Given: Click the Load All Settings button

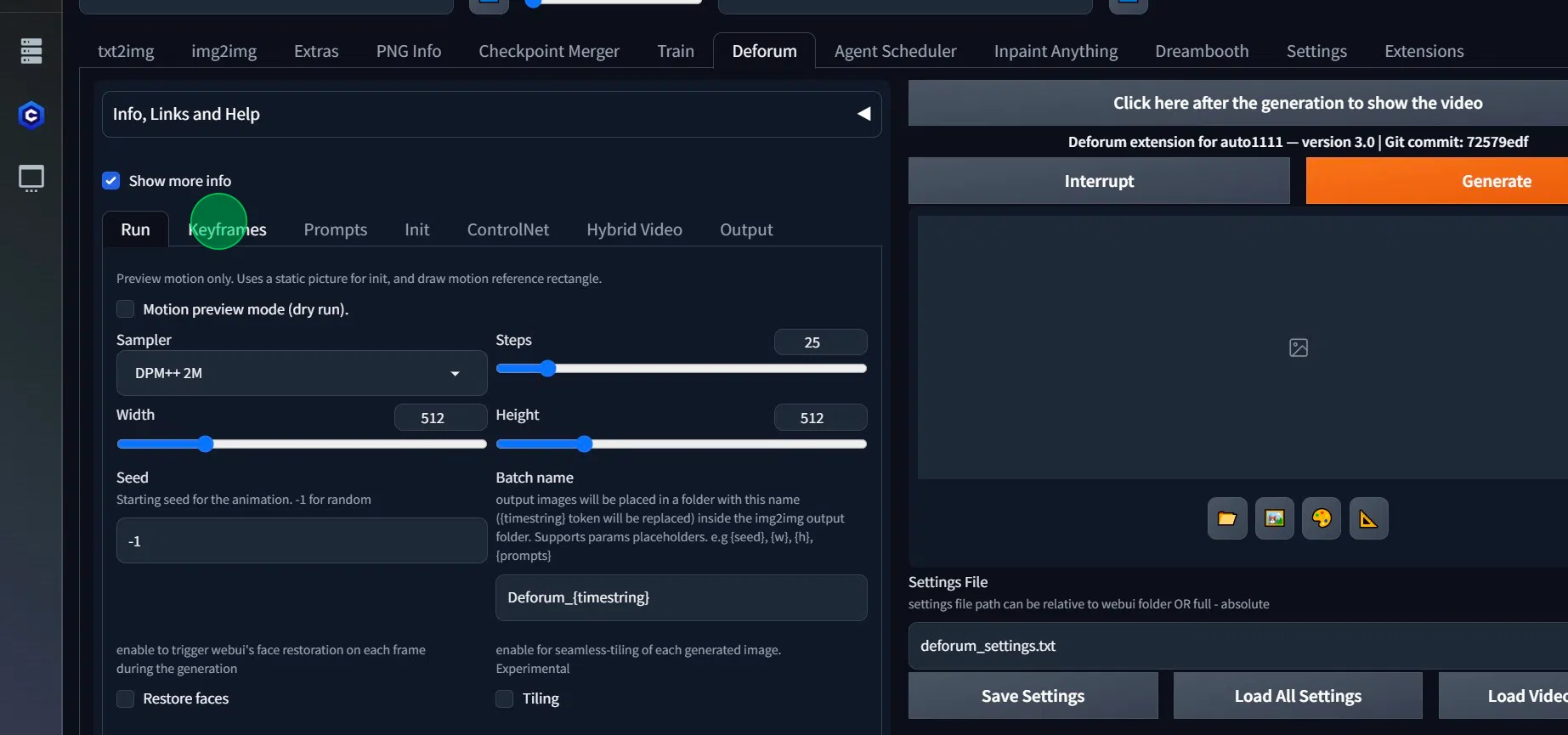Looking at the screenshot, I should [1298, 696].
